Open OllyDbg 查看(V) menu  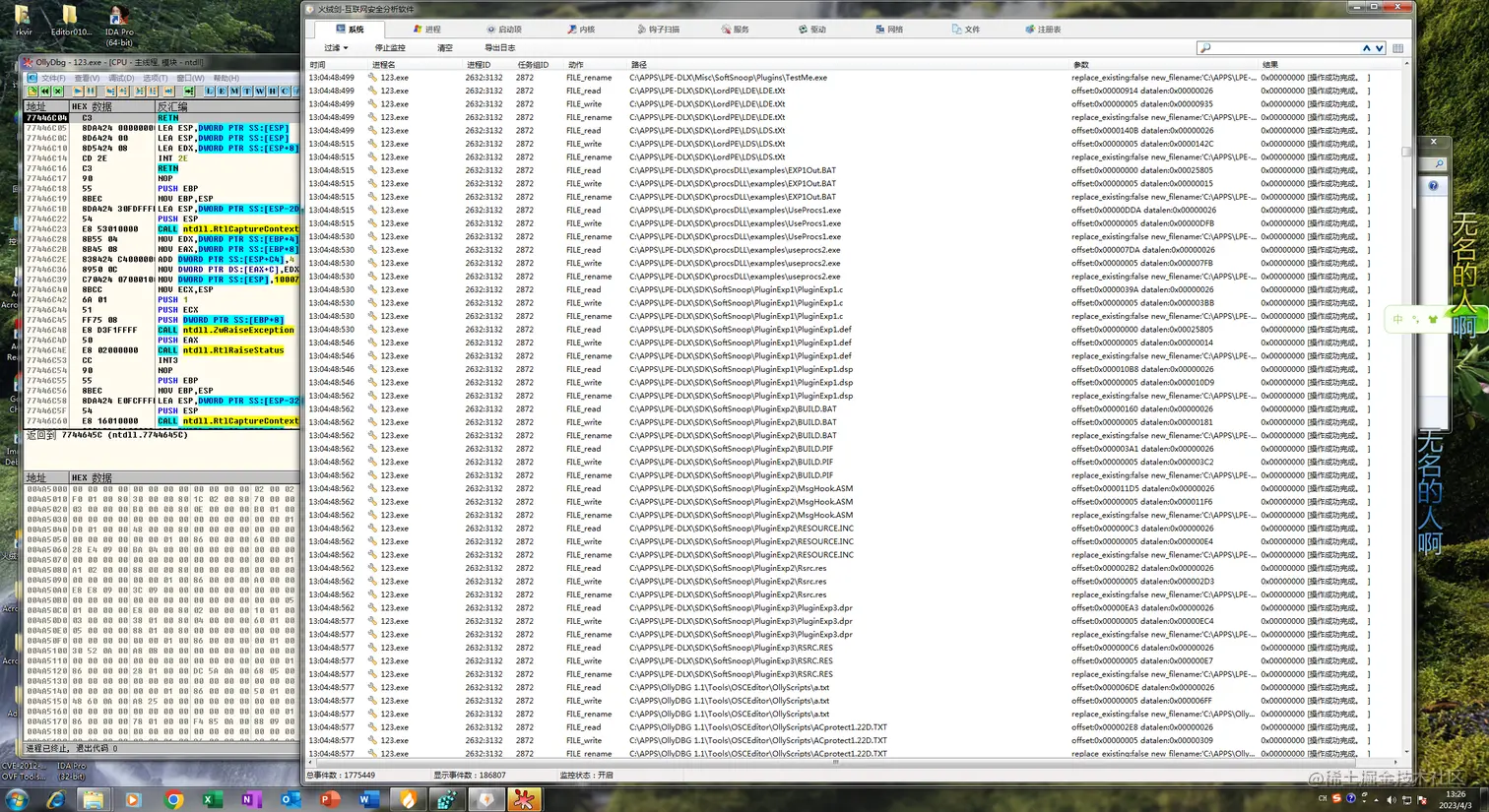coord(87,78)
